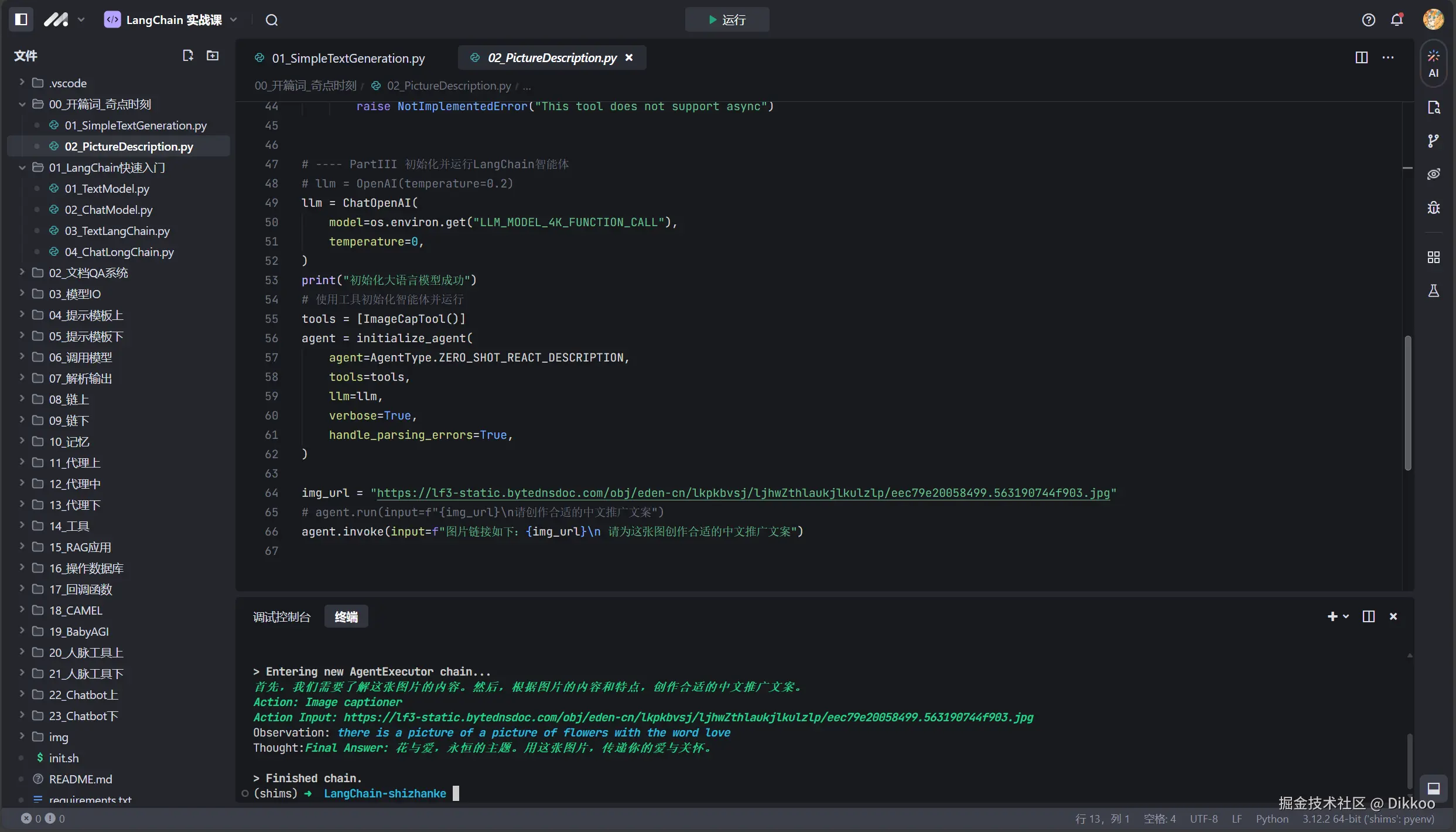Toggle the bottom panel visibility
Image resolution: width=1456 pixels, height=832 pixels.
coord(1433,788)
